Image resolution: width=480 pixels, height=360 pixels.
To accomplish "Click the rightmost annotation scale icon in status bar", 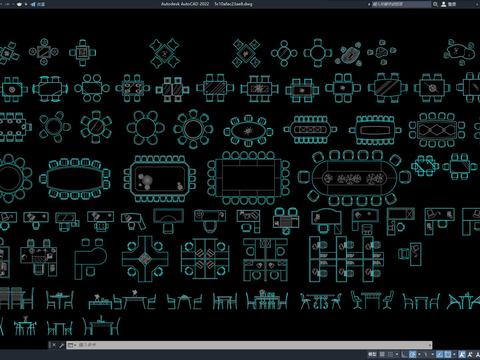I will [x=477, y=354].
